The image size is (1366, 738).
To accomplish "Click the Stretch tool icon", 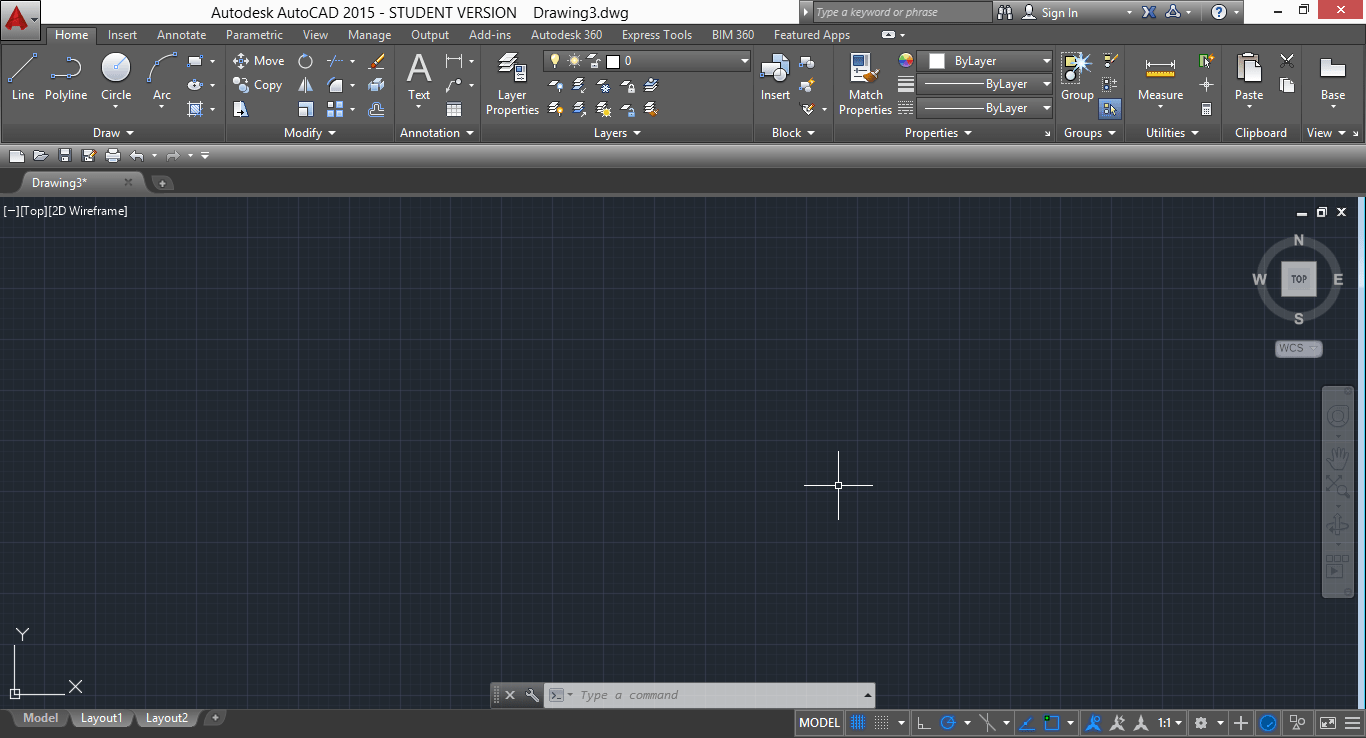I will (241, 109).
